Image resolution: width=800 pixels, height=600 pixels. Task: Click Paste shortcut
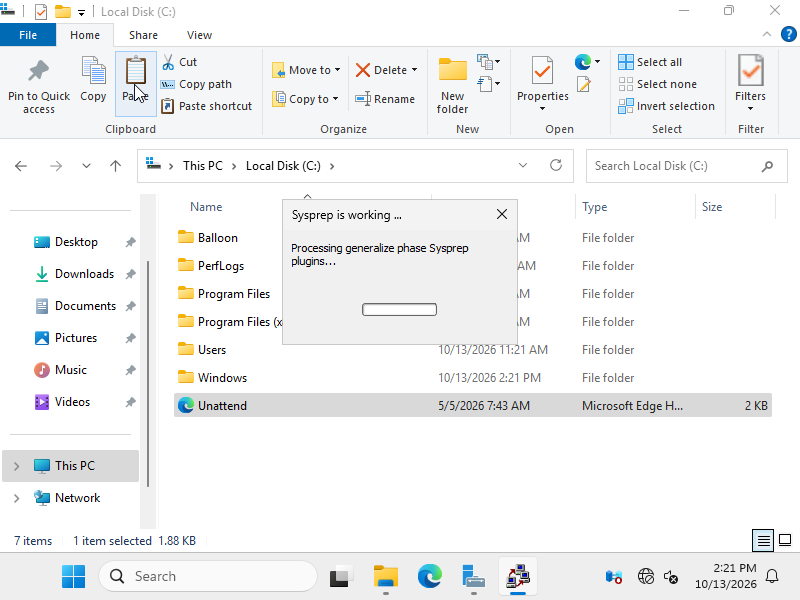tap(207, 106)
